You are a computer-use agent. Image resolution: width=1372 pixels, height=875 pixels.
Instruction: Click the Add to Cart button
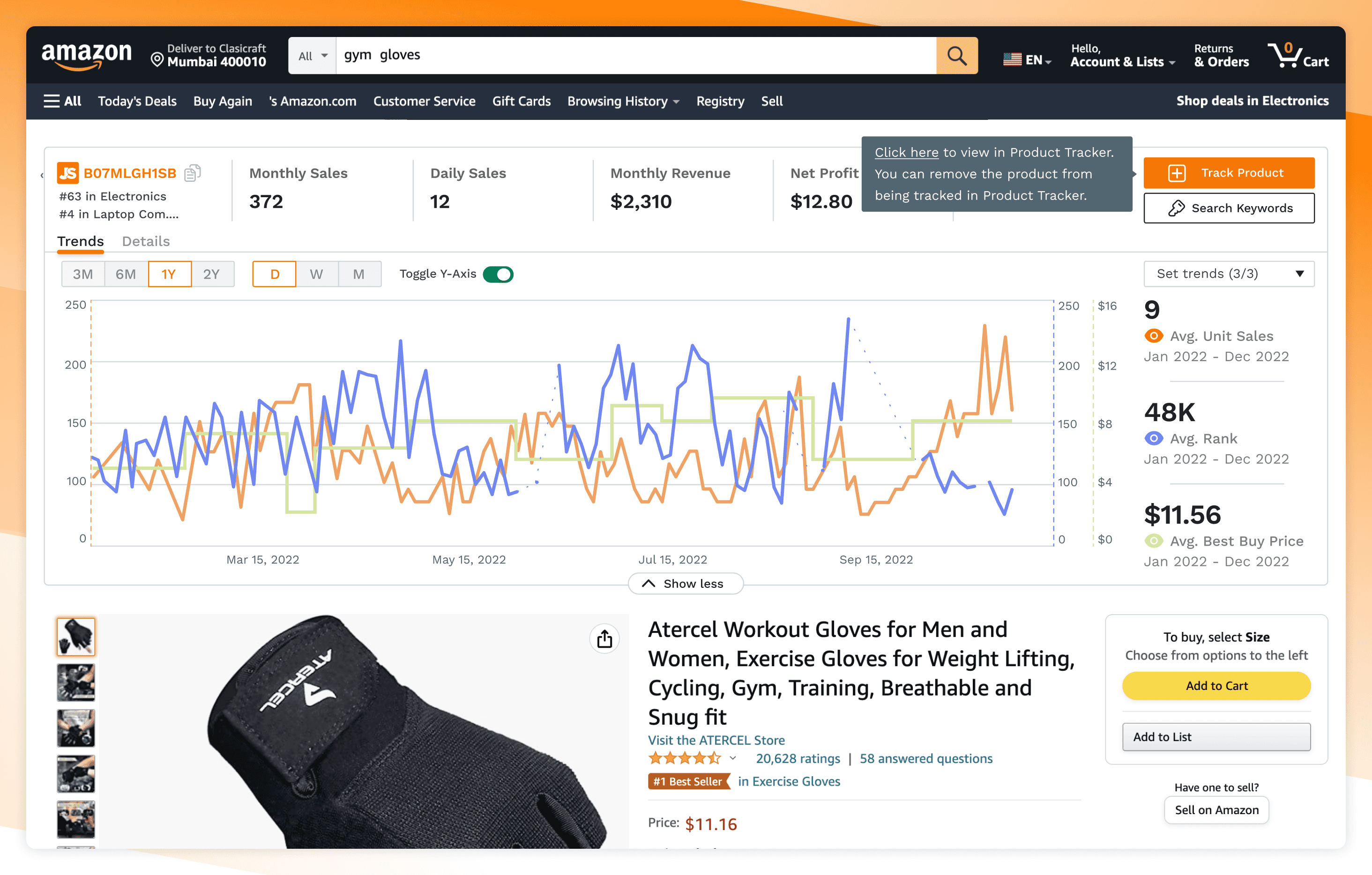1216,686
